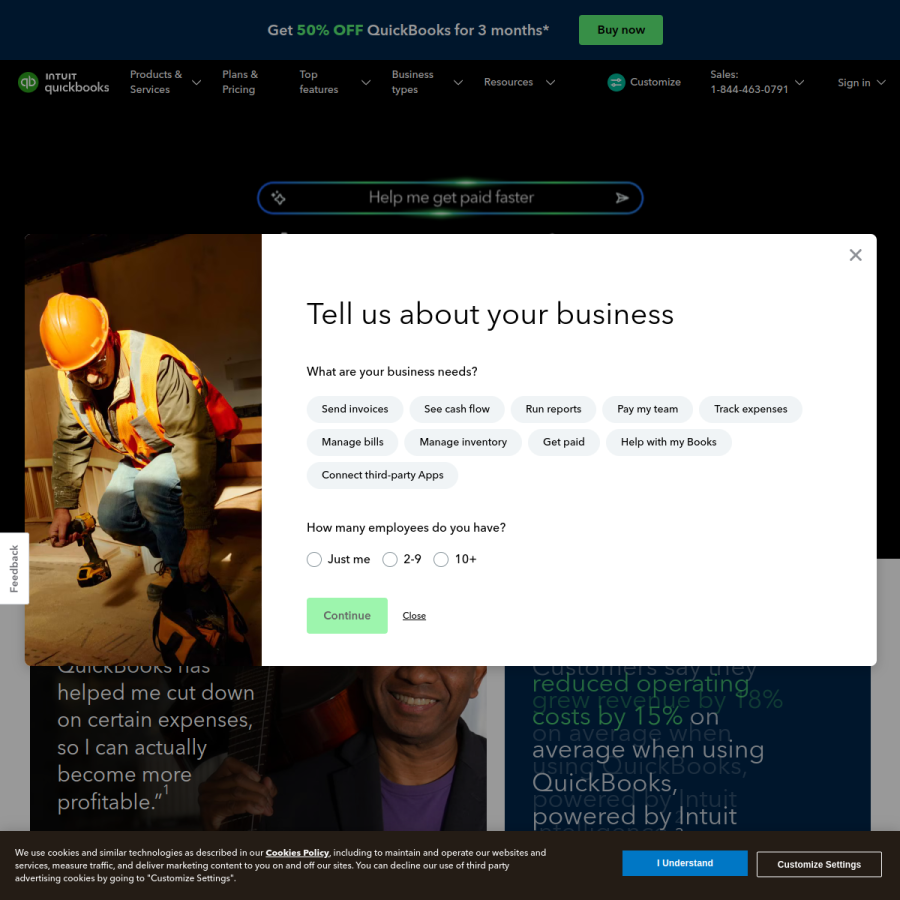
Task: Expand the Resources chevron
Action: 550,83
